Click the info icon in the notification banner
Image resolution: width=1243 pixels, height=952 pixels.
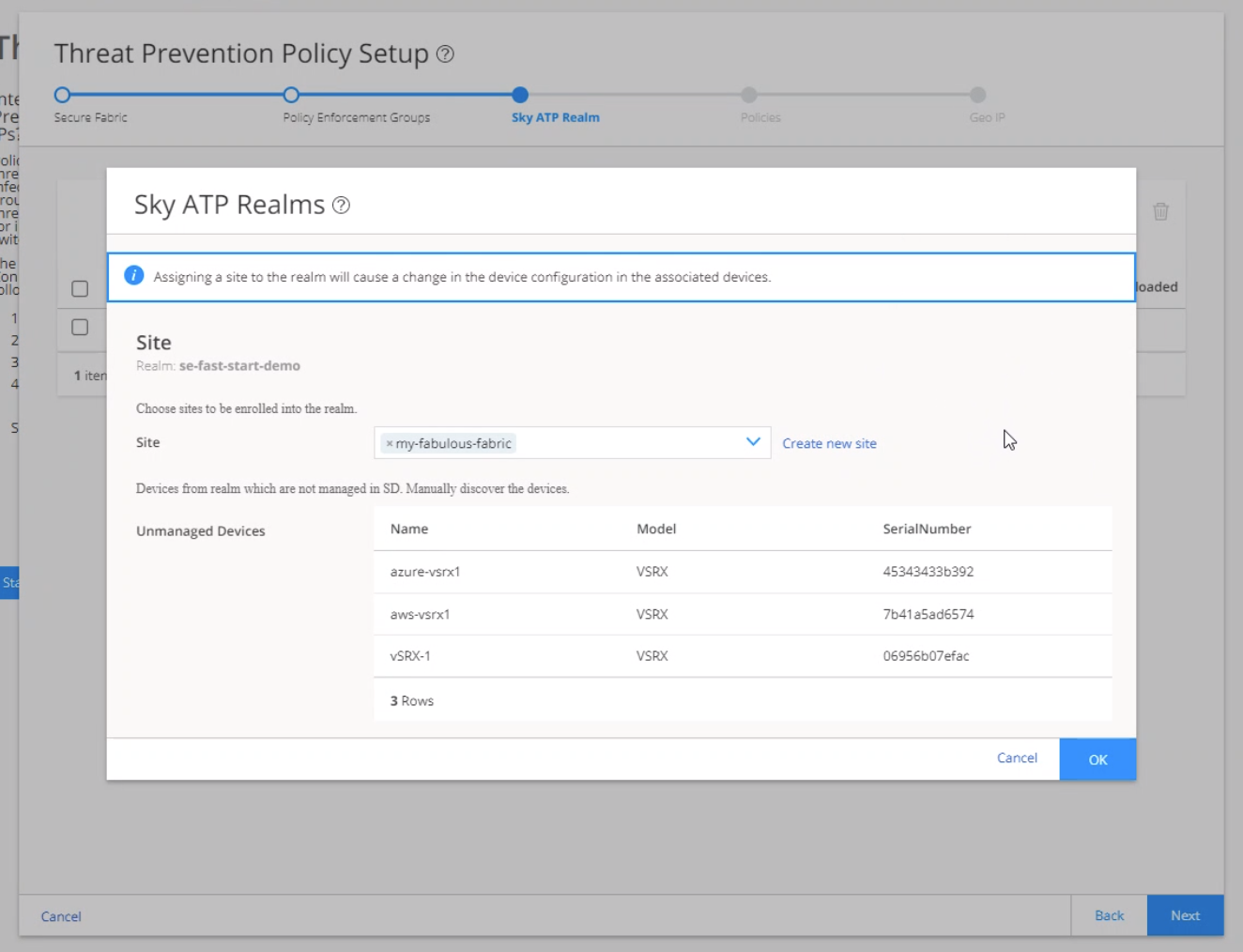click(x=132, y=275)
